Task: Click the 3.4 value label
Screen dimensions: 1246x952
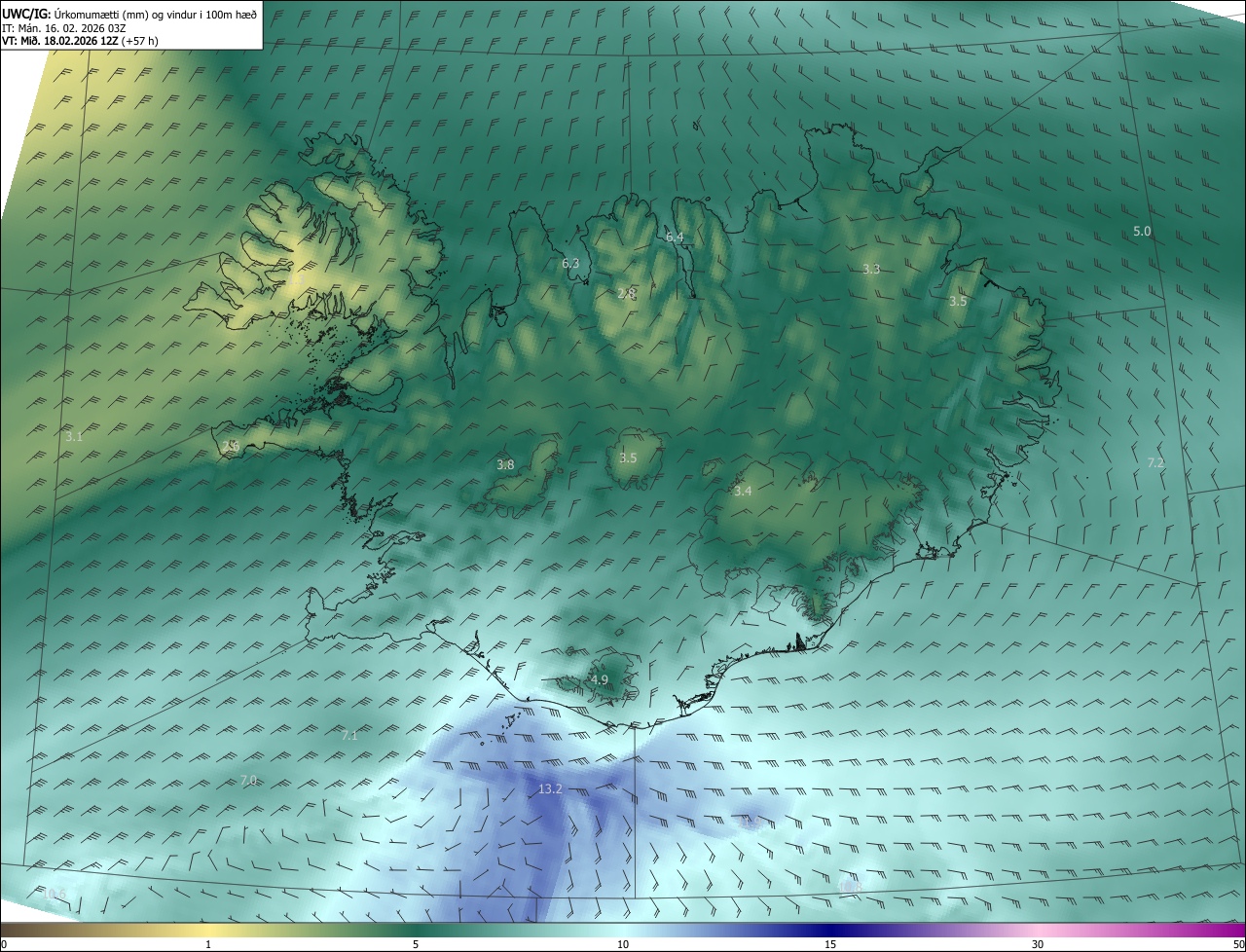Action: point(743,492)
